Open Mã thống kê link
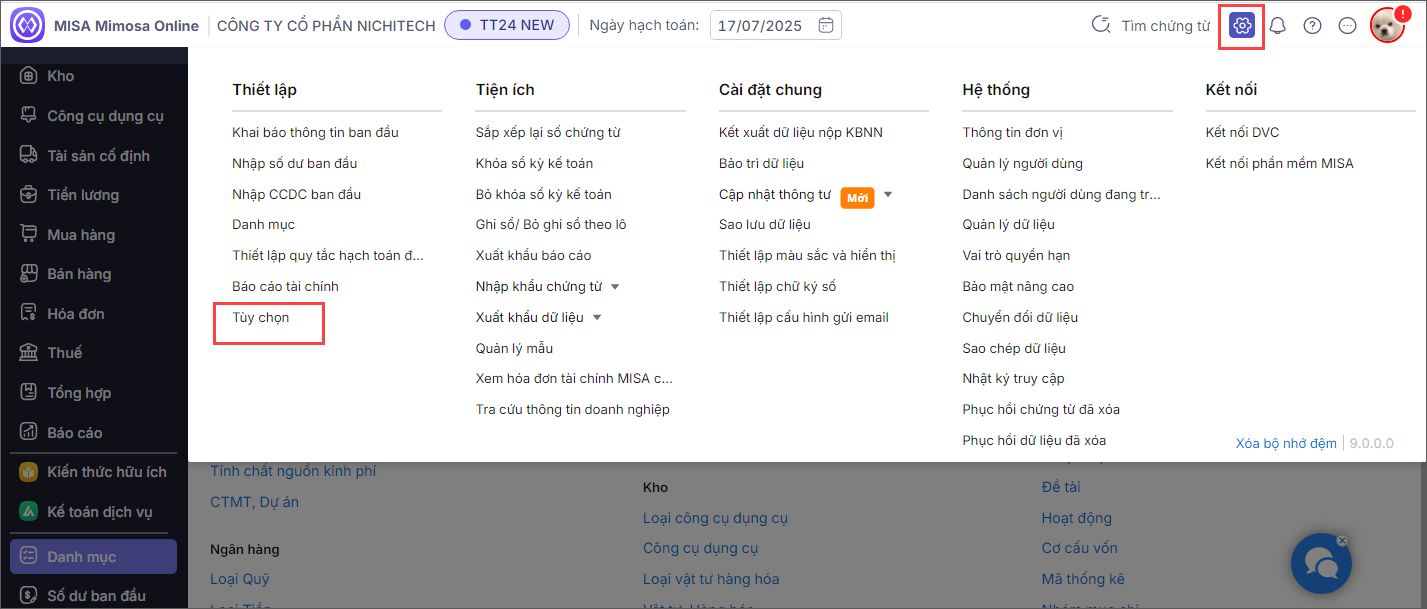Image resolution: width=1427 pixels, height=609 pixels. (1083, 579)
